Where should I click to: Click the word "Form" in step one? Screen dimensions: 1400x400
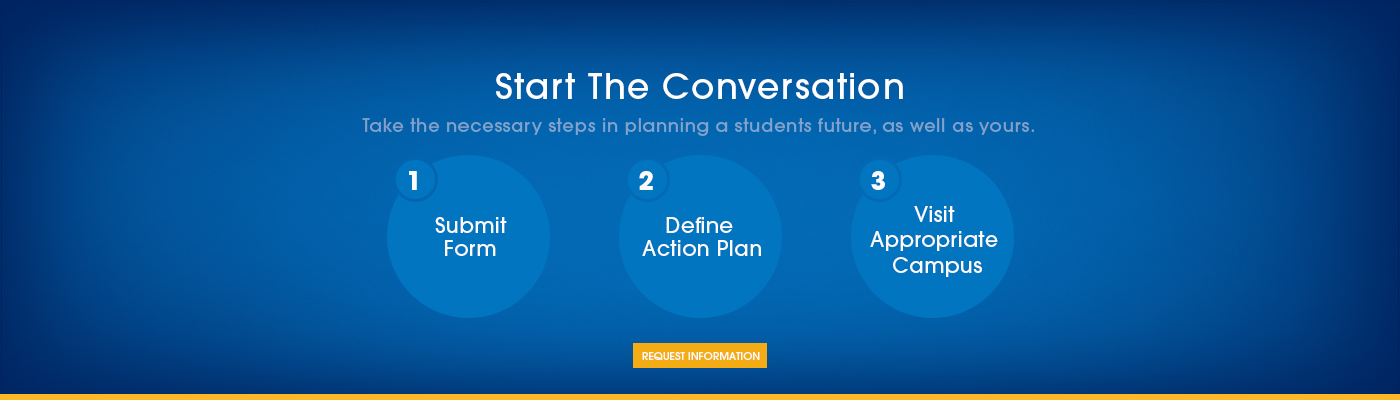(x=470, y=249)
